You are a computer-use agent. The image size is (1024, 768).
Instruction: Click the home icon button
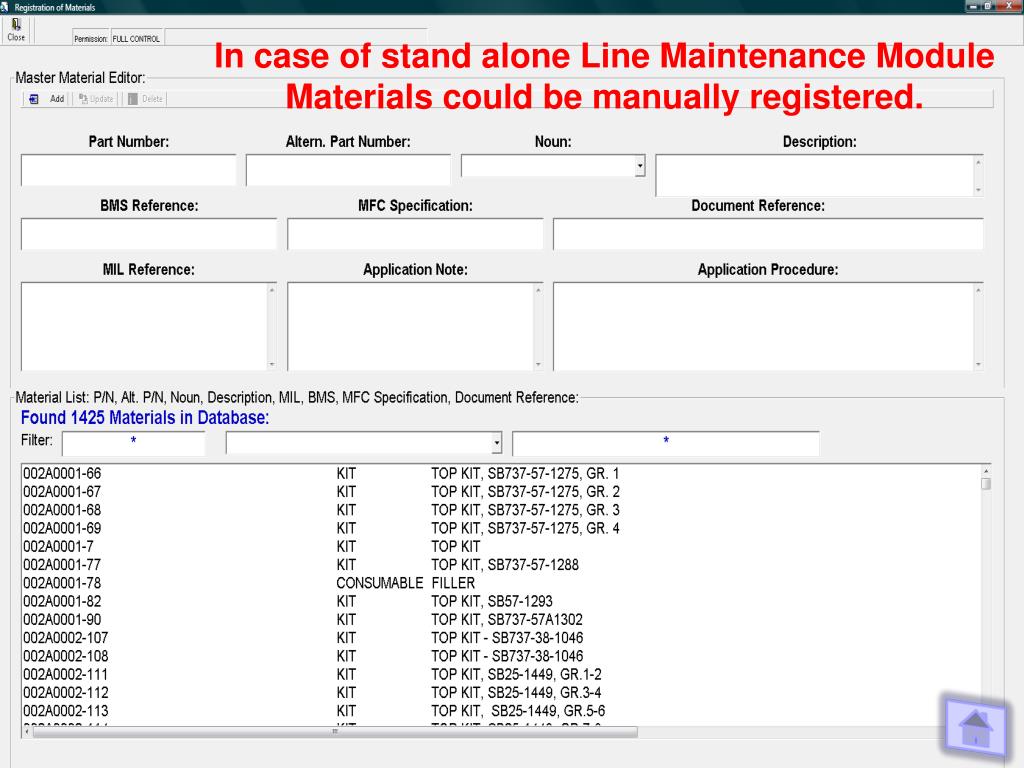coord(974,729)
